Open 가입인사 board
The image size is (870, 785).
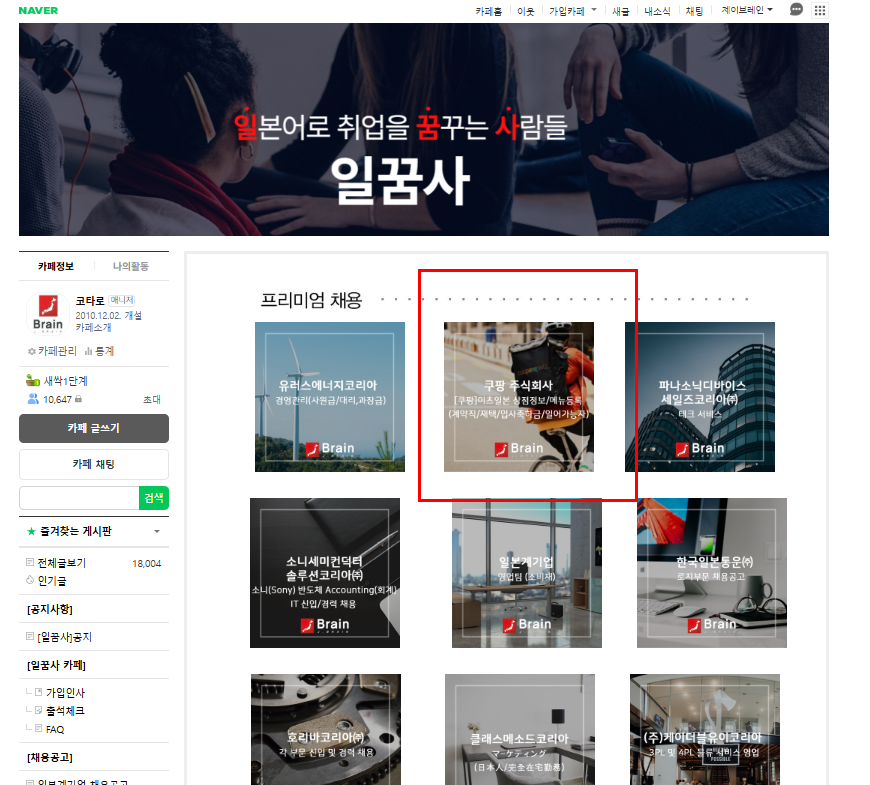point(65,693)
